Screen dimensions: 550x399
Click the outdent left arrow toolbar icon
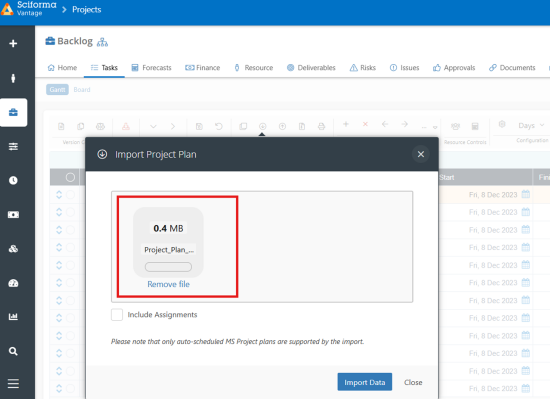coord(385,124)
